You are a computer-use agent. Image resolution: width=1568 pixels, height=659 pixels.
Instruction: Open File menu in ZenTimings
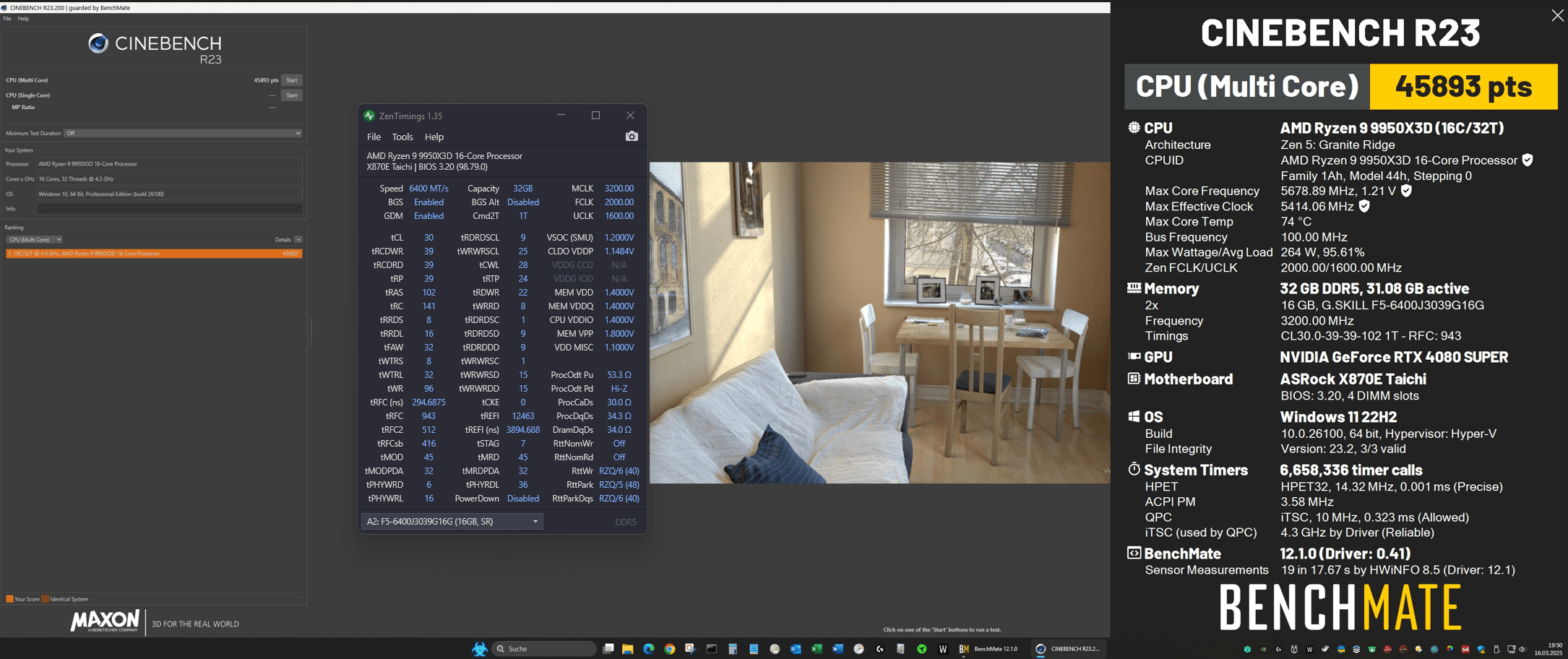pyautogui.click(x=374, y=137)
